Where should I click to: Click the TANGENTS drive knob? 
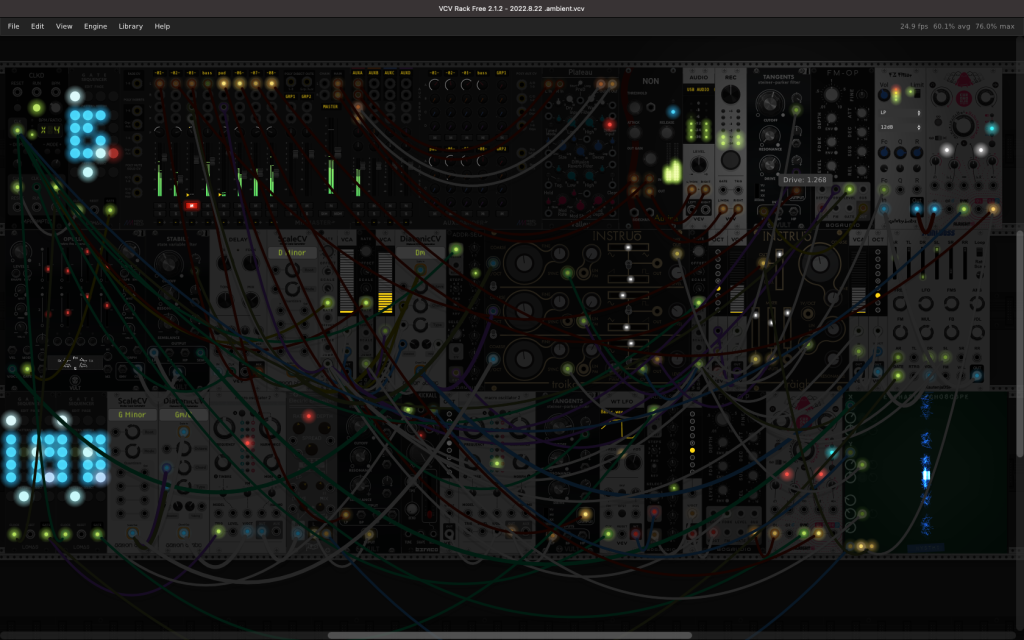pyautogui.click(x=770, y=165)
